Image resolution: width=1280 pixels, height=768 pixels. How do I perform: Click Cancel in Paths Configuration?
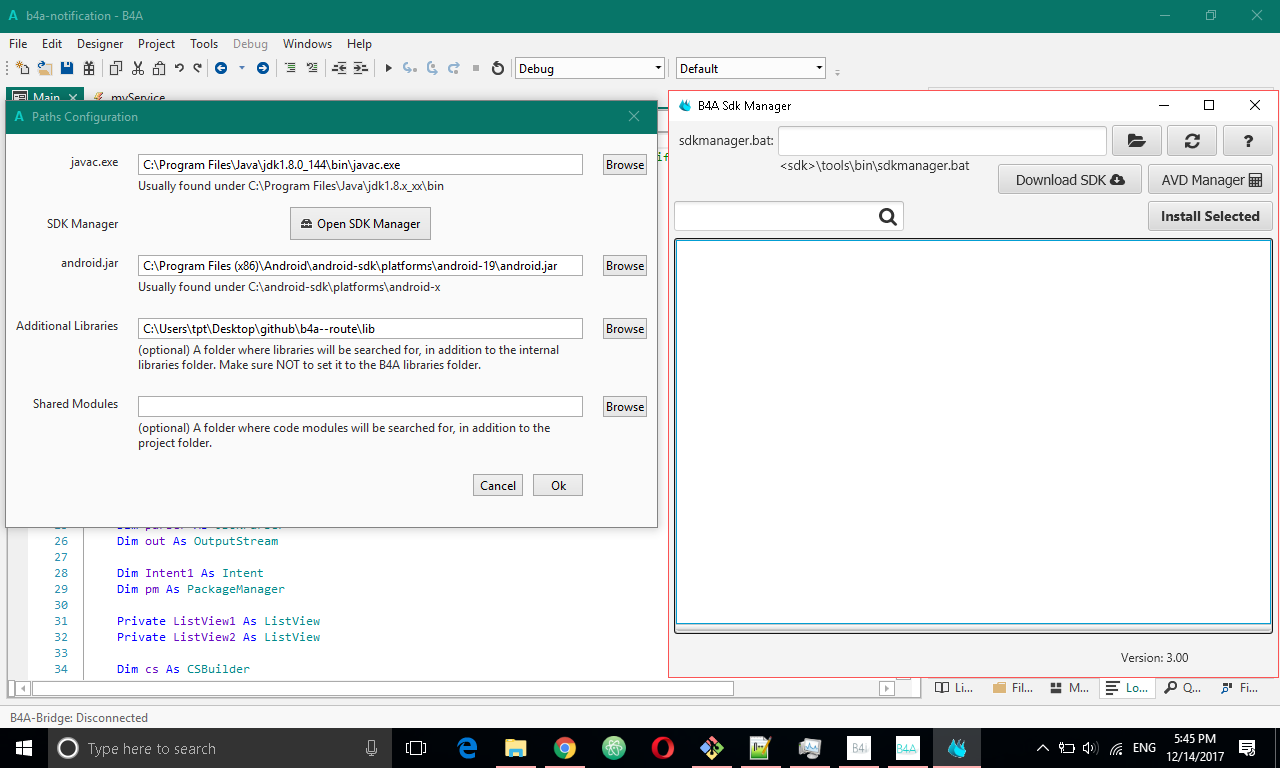click(498, 485)
